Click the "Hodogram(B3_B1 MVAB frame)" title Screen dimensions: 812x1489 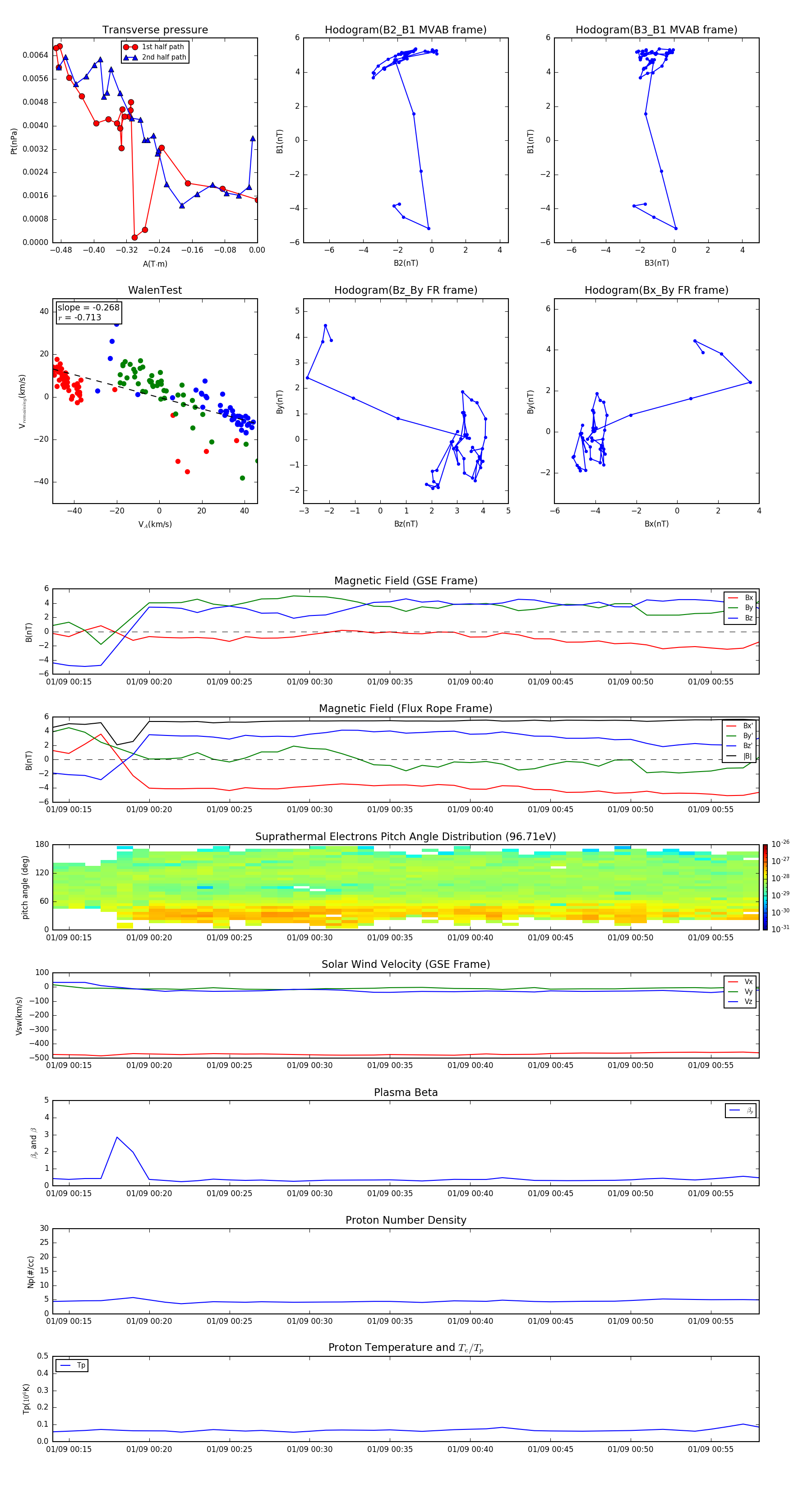point(656,30)
